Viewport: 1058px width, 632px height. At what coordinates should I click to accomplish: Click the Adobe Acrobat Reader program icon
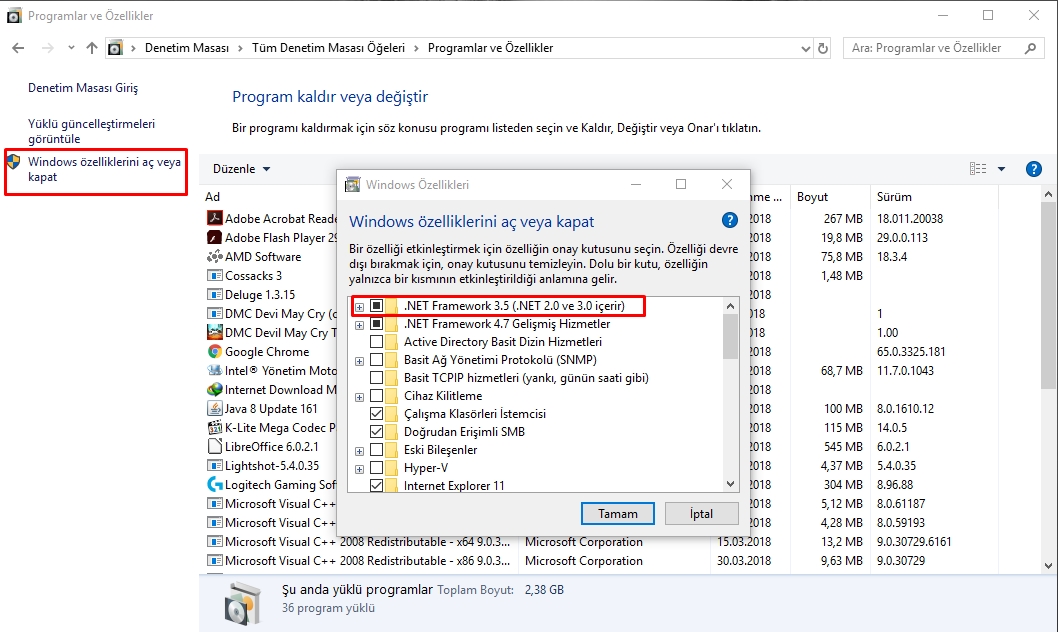click(x=215, y=218)
